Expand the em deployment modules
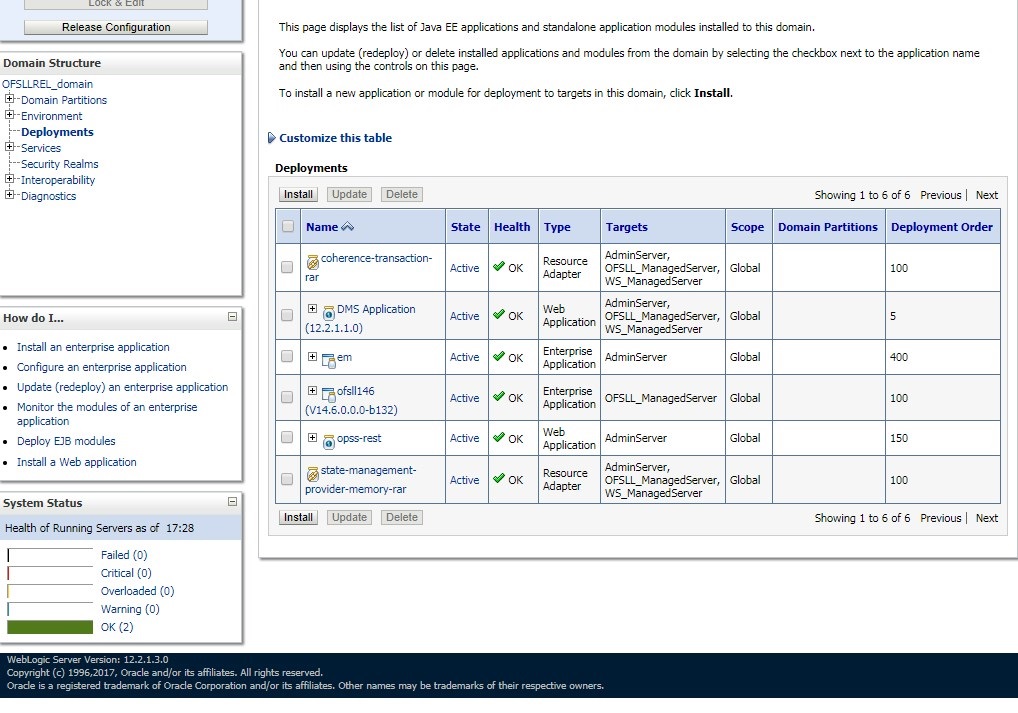The height and width of the screenshot is (713, 1018). [312, 356]
